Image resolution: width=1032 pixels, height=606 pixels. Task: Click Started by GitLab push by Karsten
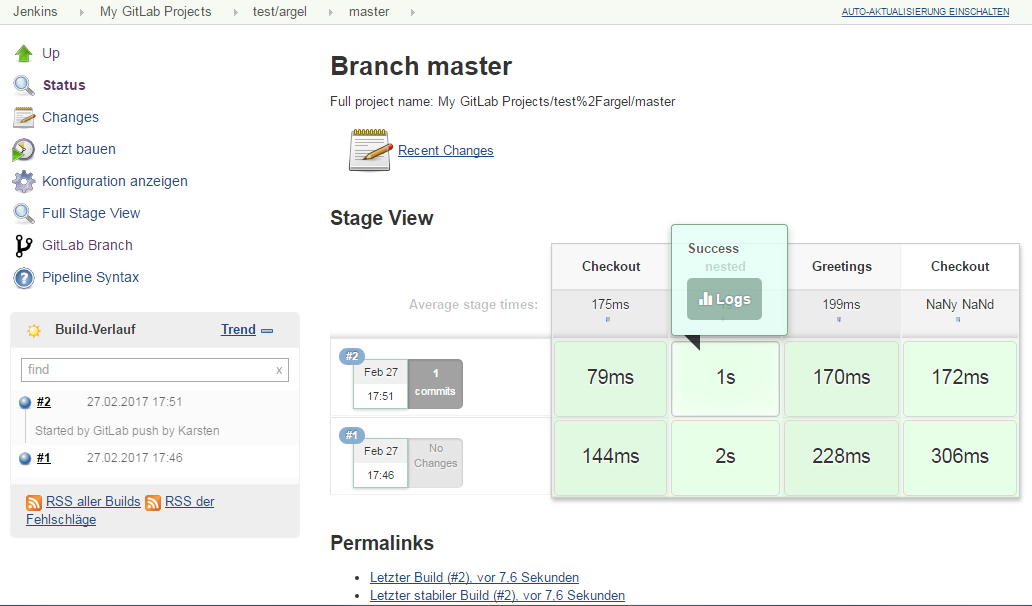tap(127, 431)
